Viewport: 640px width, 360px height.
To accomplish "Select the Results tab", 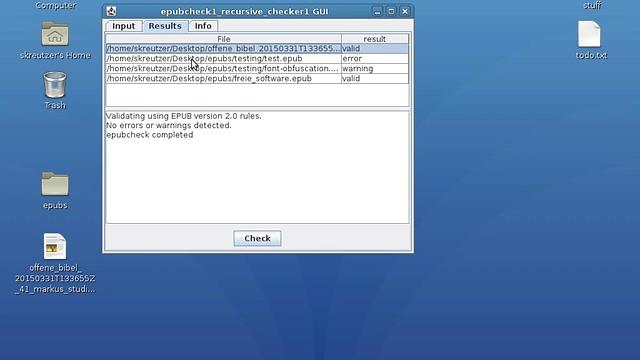I will point(165,26).
